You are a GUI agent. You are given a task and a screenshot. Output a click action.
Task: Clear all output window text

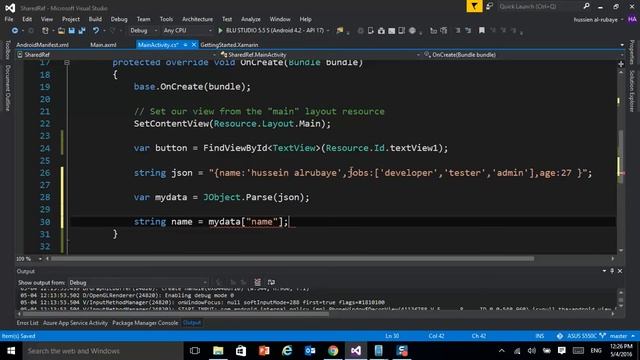point(258,282)
